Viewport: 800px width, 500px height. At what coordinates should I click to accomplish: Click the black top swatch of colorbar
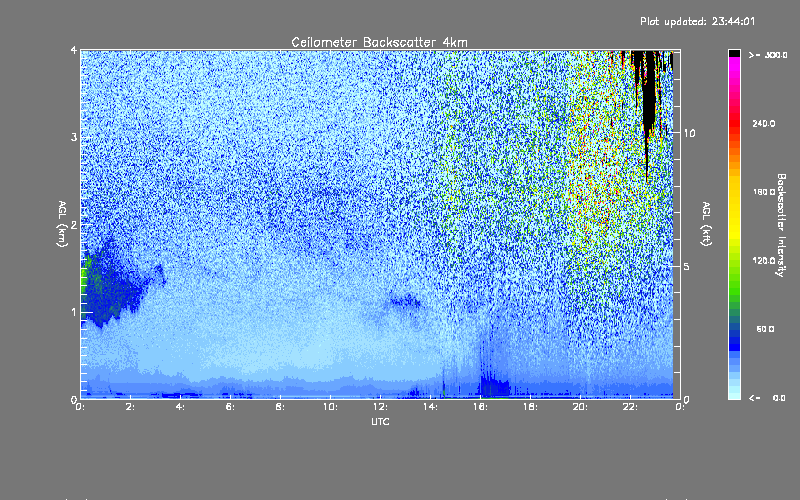coord(734,53)
